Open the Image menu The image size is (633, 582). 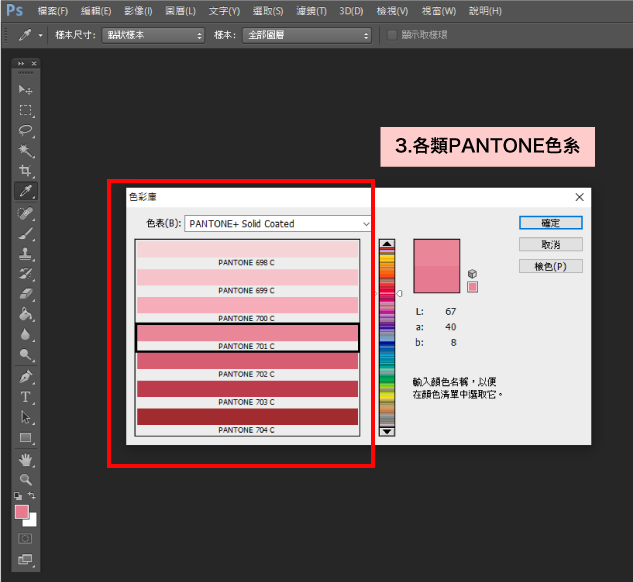[138, 11]
